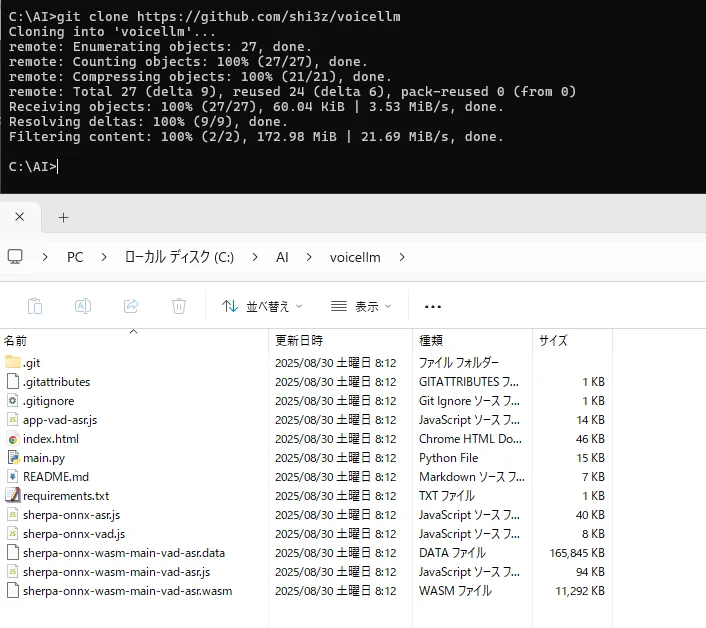Click the rename icon in the toolbar
The width and height of the screenshot is (706, 628).
point(83,306)
